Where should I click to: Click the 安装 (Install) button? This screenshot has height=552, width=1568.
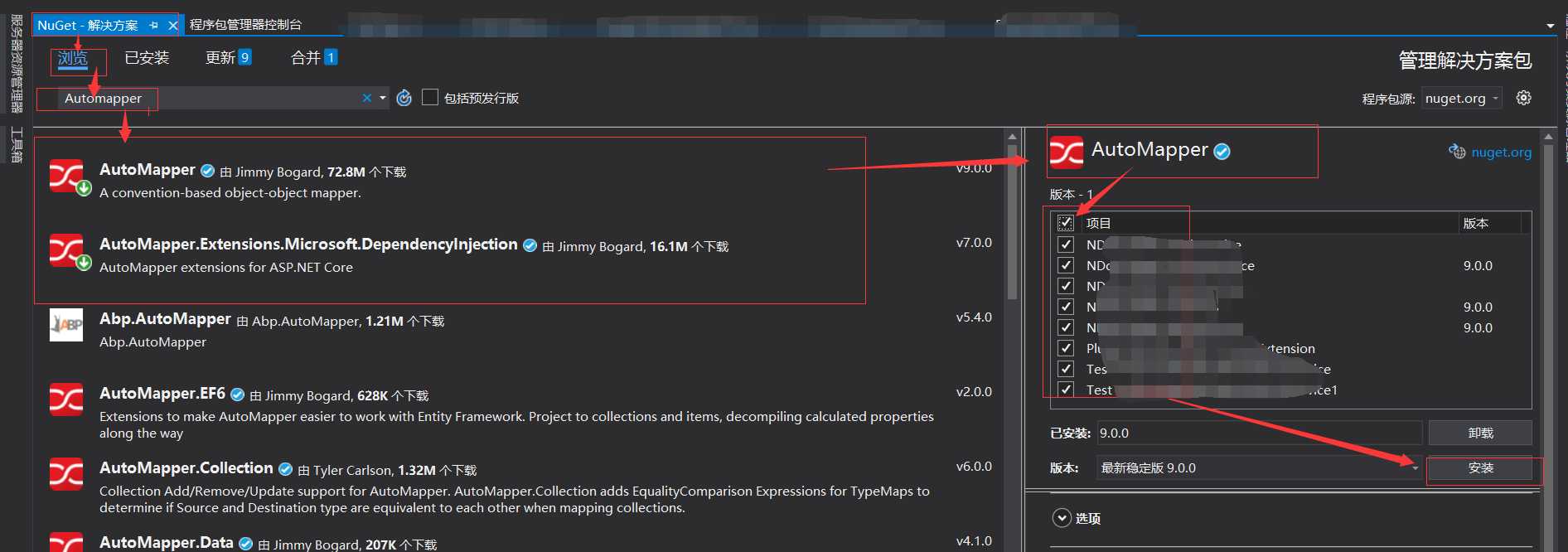pos(1480,467)
